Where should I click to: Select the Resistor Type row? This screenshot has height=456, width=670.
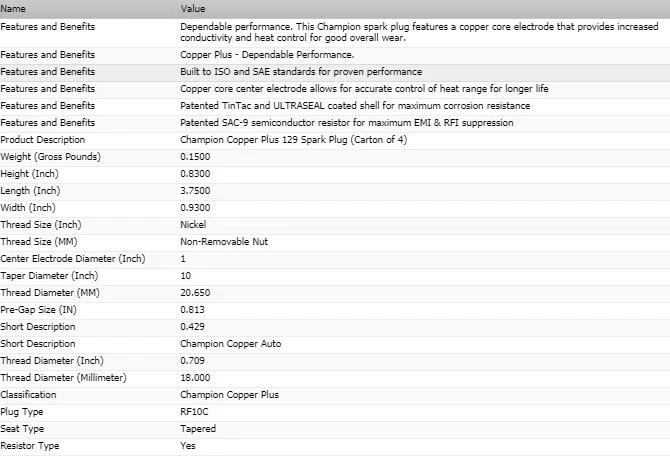335,446
